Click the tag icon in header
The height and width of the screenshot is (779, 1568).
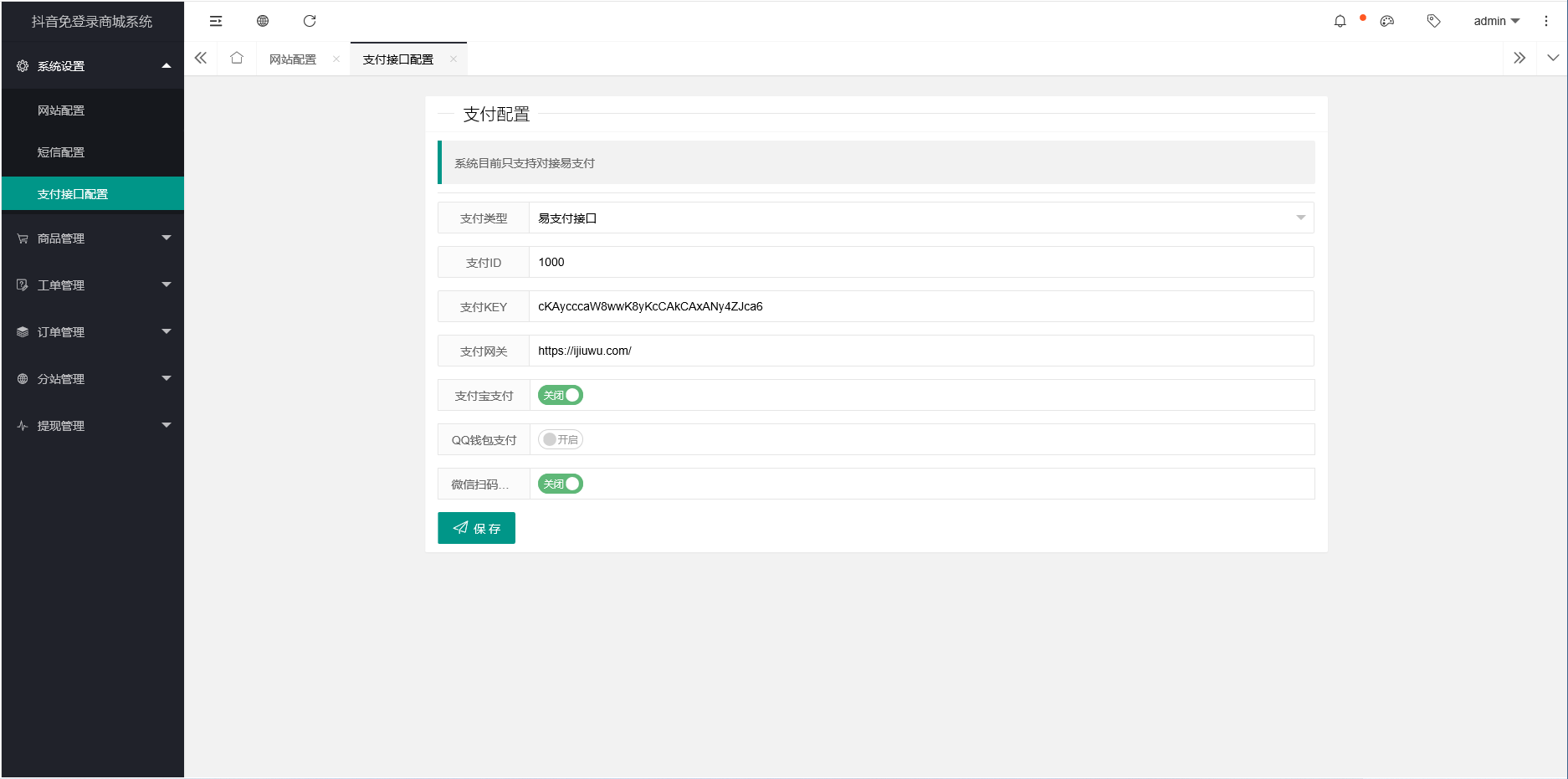pyautogui.click(x=1434, y=21)
